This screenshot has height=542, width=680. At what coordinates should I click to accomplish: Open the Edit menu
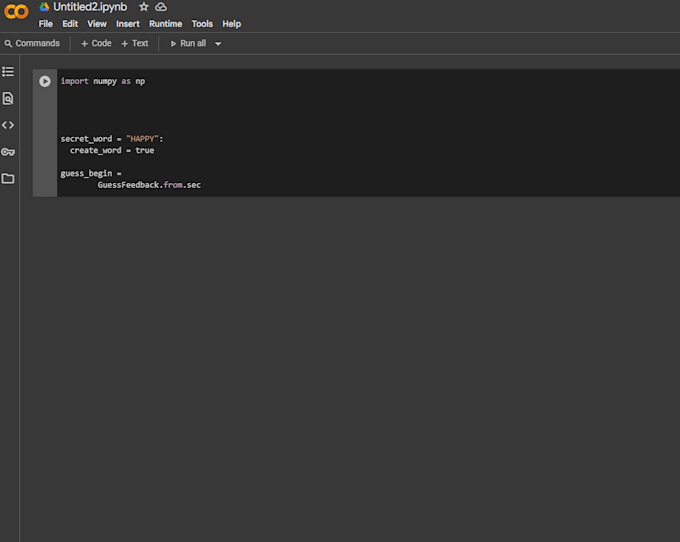[x=70, y=24]
